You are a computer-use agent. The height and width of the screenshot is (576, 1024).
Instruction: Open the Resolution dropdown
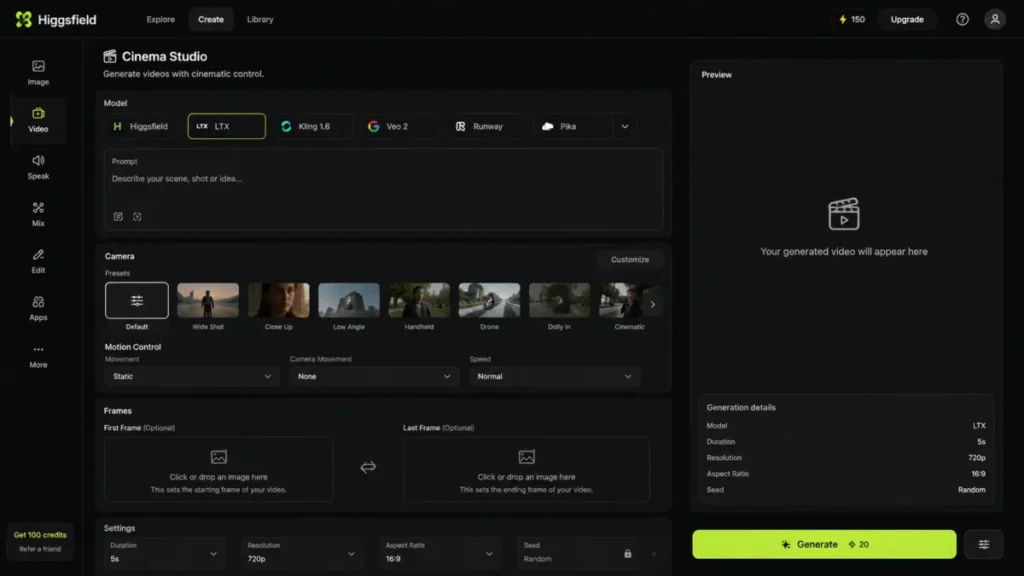[302, 553]
